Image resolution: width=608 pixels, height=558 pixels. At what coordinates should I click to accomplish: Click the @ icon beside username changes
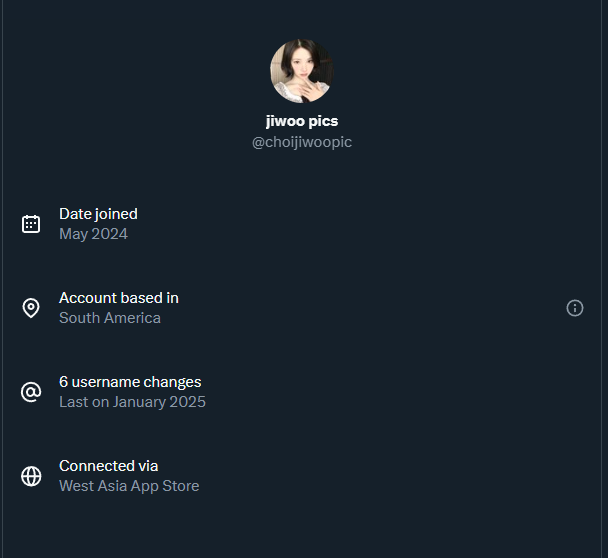click(31, 392)
